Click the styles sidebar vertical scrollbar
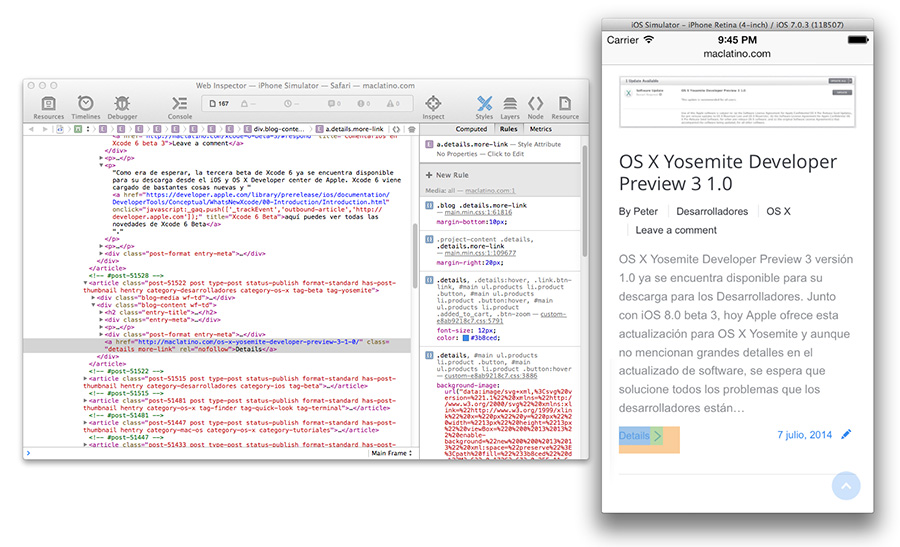The height and width of the screenshot is (547, 900). 585,201
